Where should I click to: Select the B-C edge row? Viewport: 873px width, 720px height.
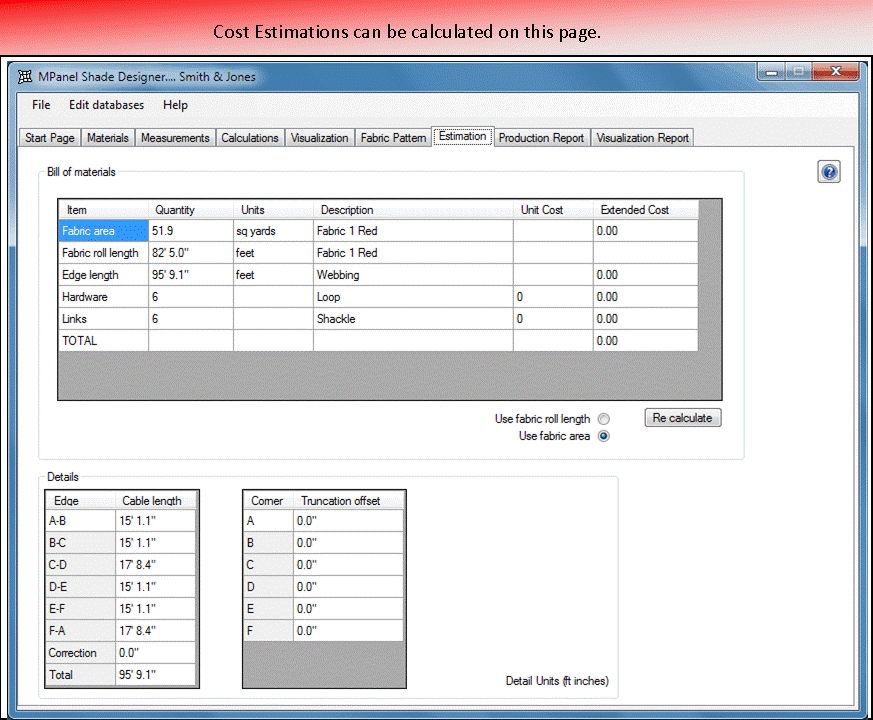[x=121, y=542]
